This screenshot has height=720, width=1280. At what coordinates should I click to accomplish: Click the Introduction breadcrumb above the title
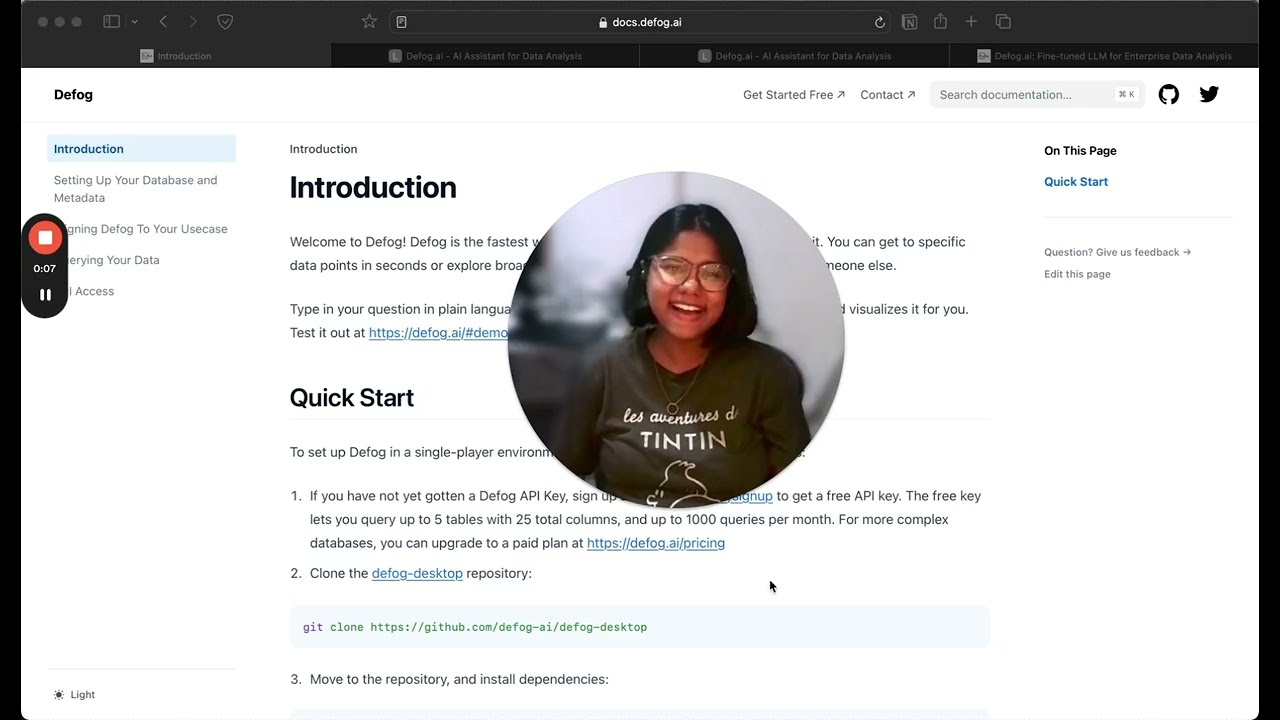pyautogui.click(x=323, y=149)
